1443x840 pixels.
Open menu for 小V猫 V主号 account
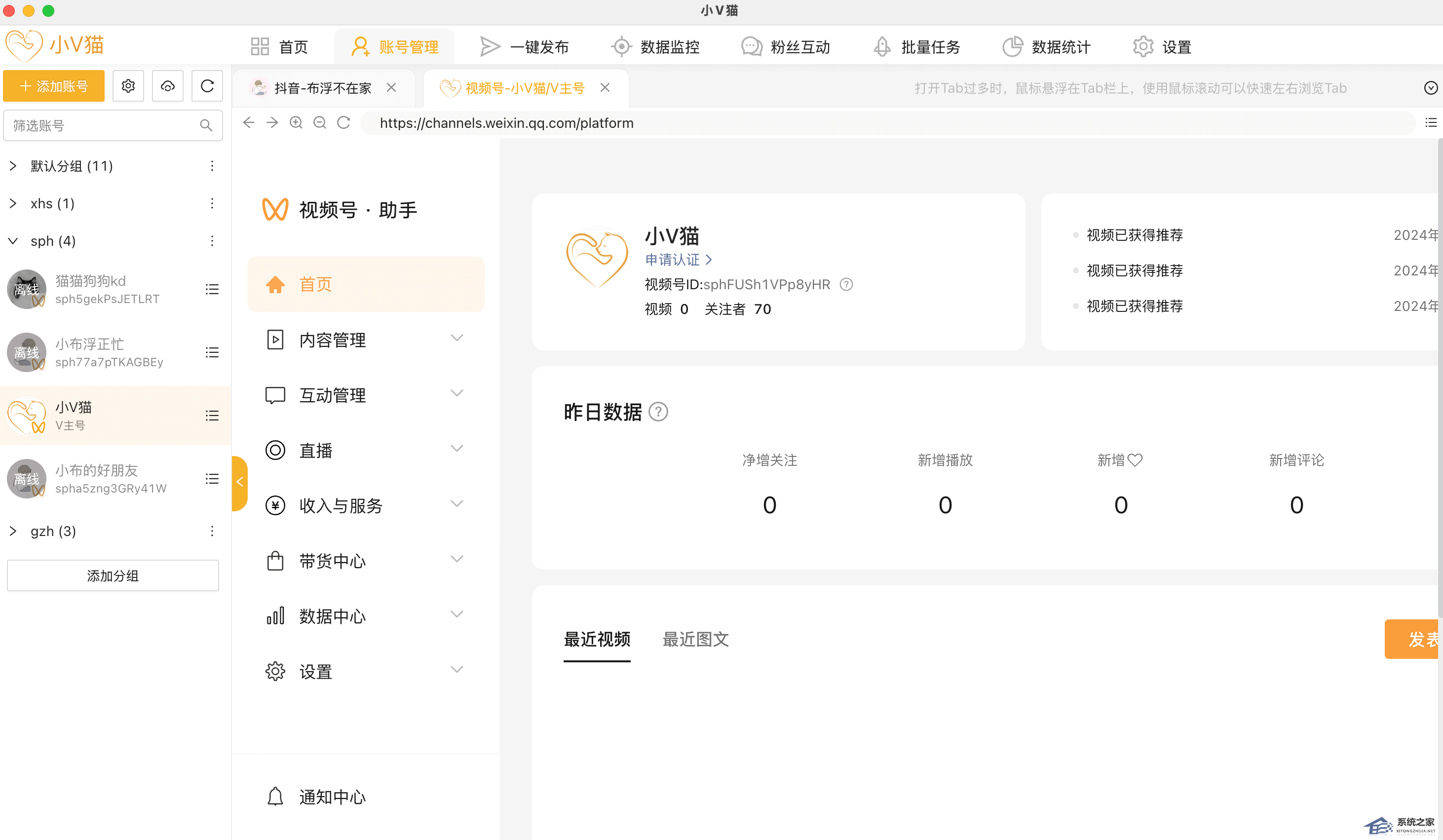[212, 416]
